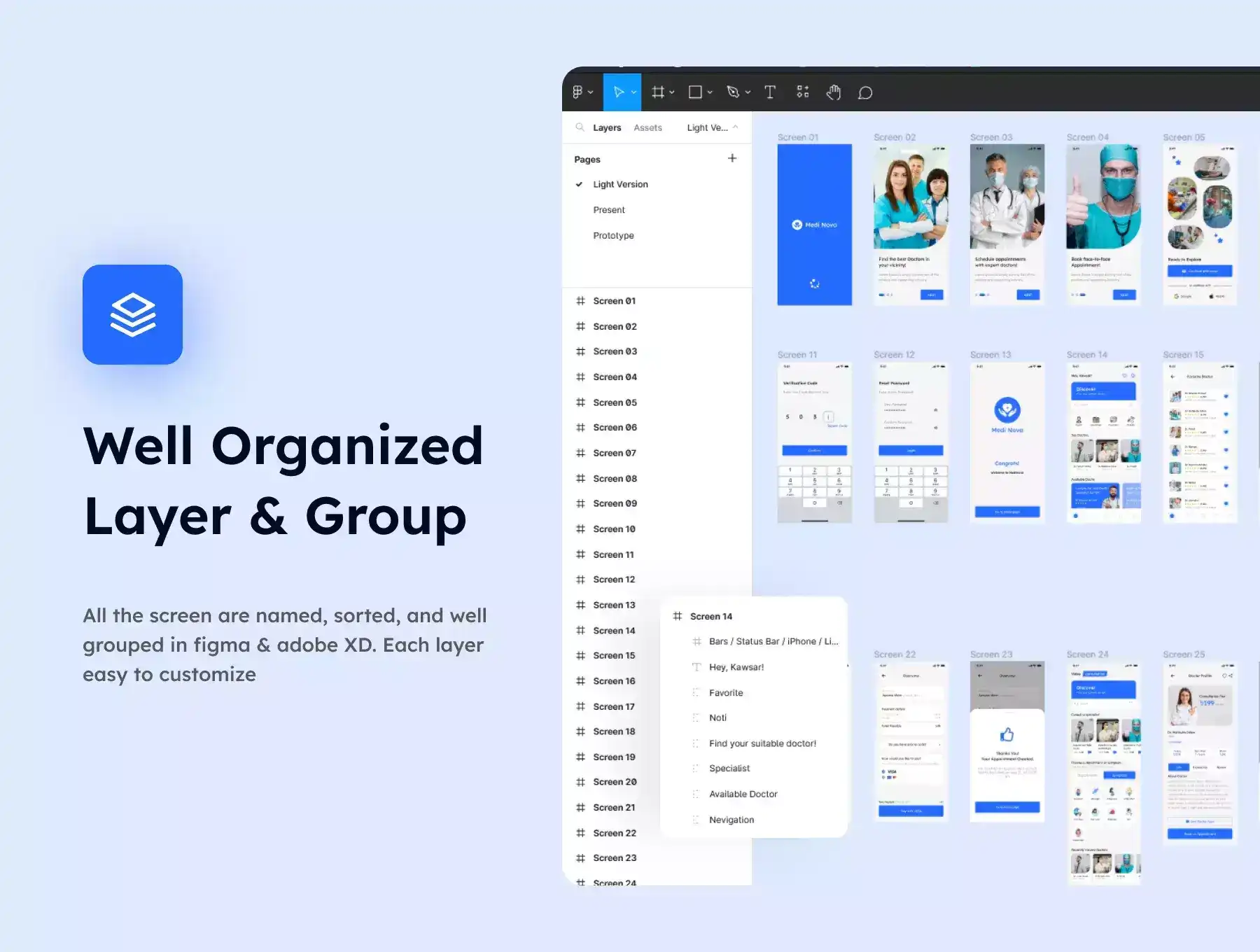Open the Figma main menu icon

click(578, 92)
